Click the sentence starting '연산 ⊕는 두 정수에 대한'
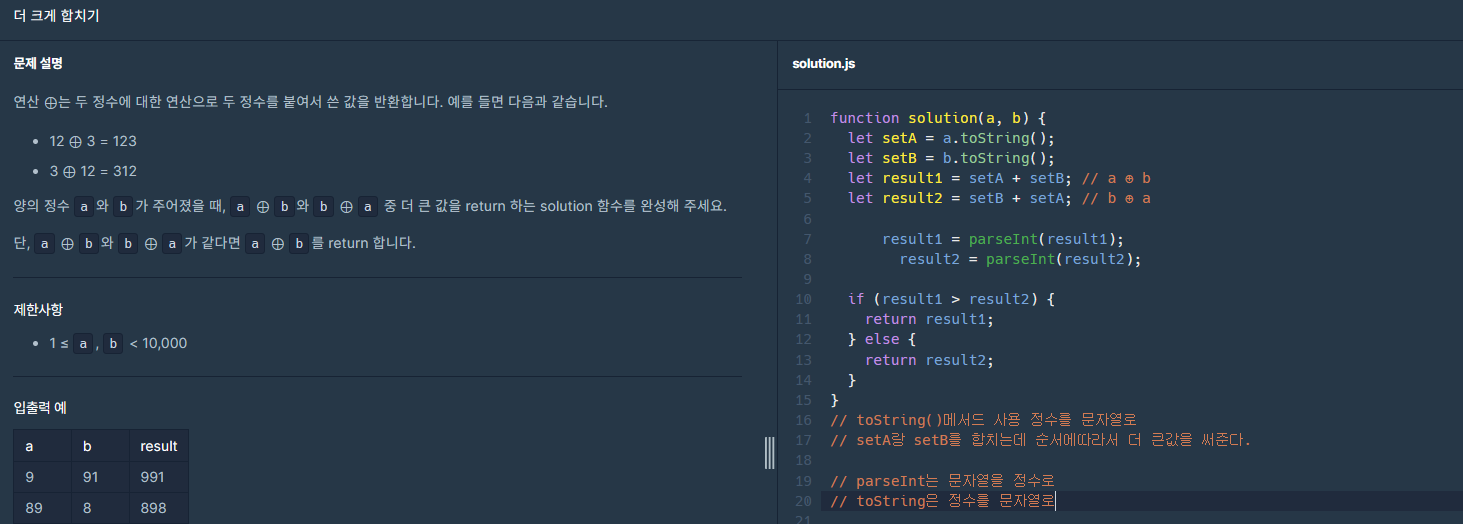 click(x=311, y=102)
